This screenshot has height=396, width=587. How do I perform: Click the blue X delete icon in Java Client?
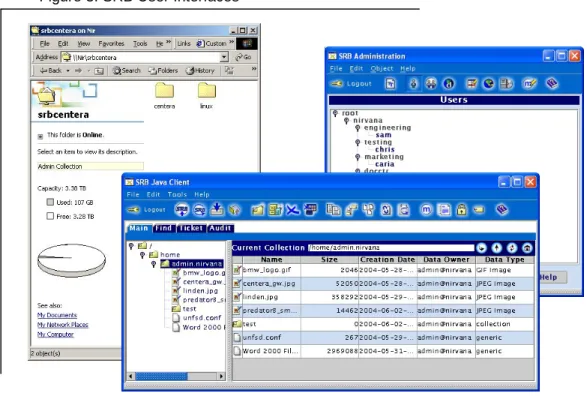click(x=293, y=210)
